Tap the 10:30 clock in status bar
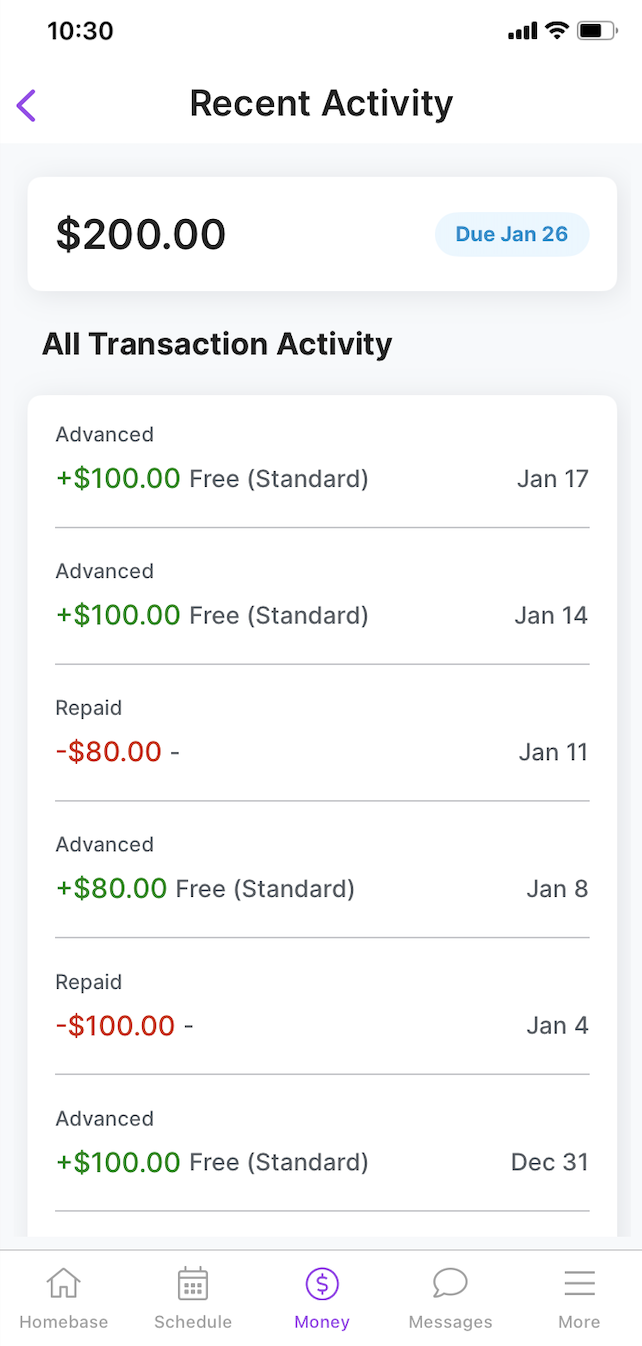The image size is (642, 1346). point(76,30)
